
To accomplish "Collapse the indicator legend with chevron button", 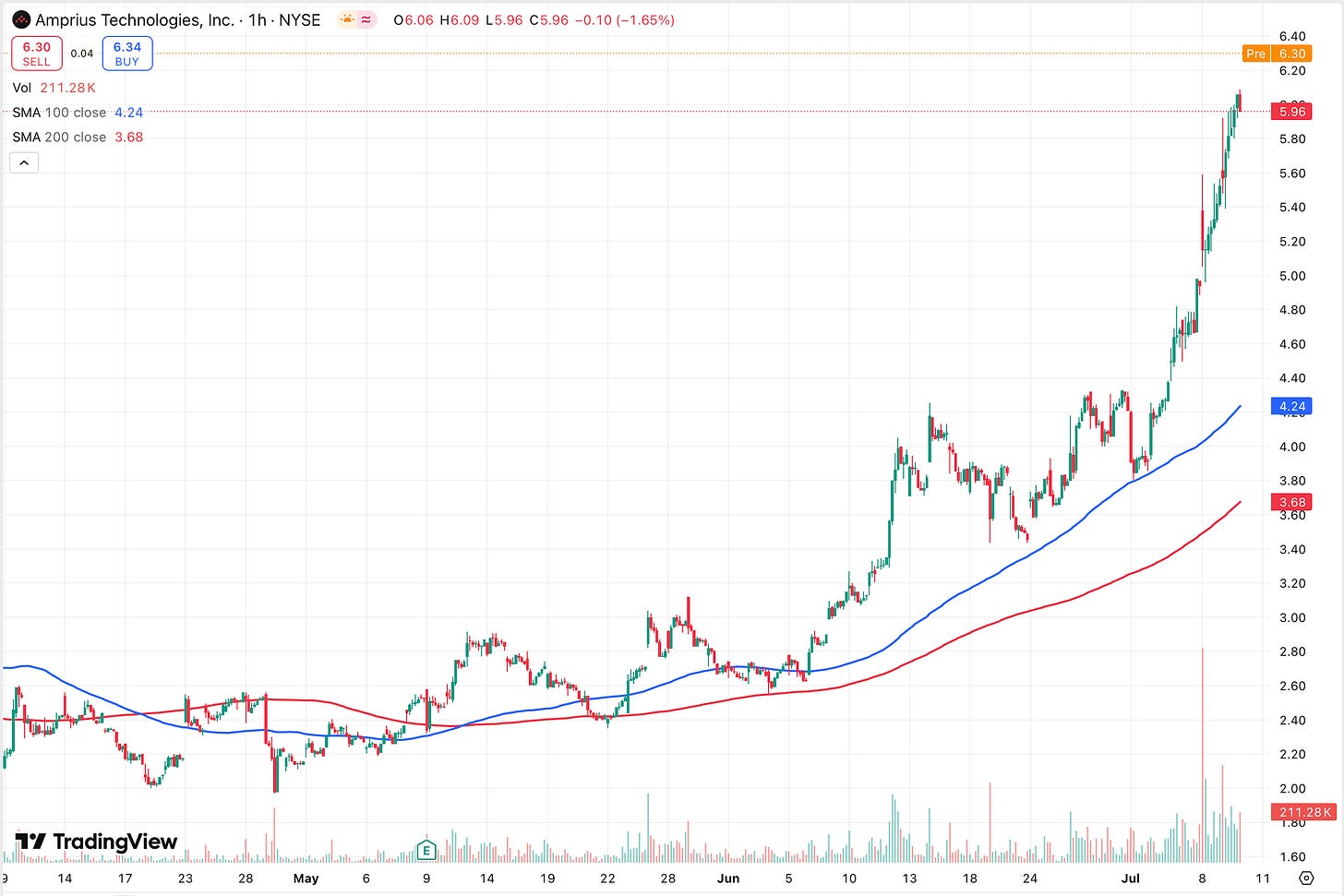I will (24, 163).
